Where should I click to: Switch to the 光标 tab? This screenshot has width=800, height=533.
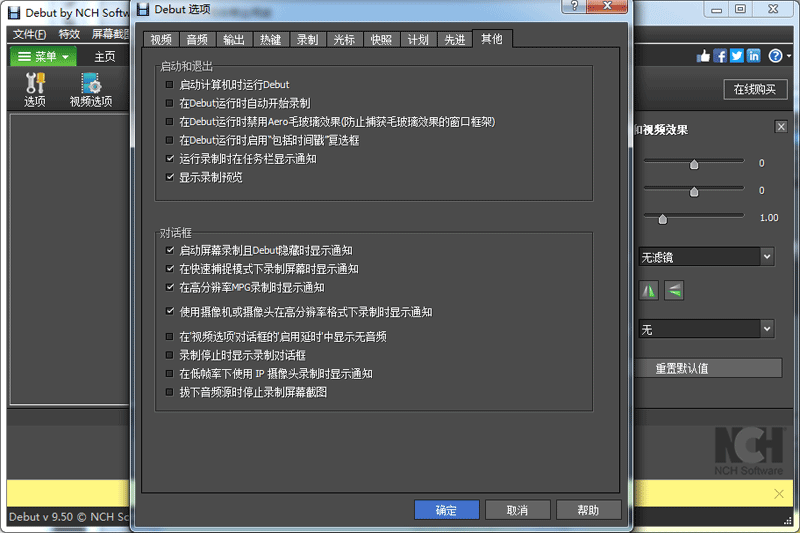(x=344, y=40)
